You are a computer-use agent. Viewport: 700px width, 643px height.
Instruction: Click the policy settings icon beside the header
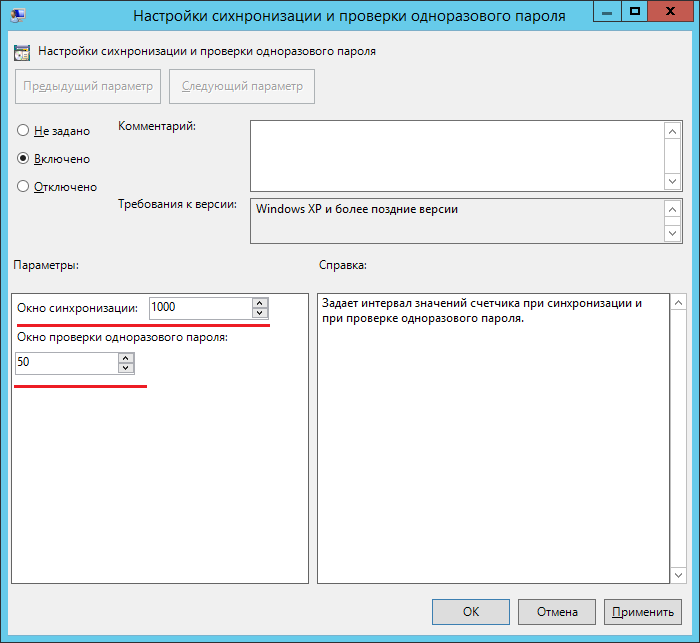22,51
